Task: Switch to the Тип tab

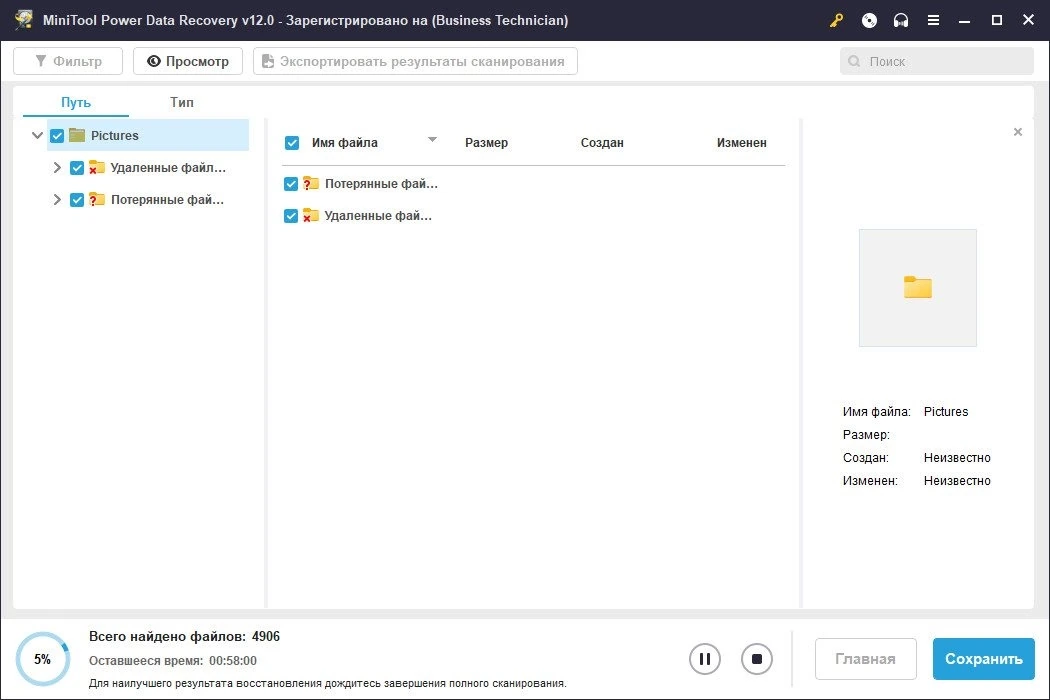Action: (x=181, y=102)
